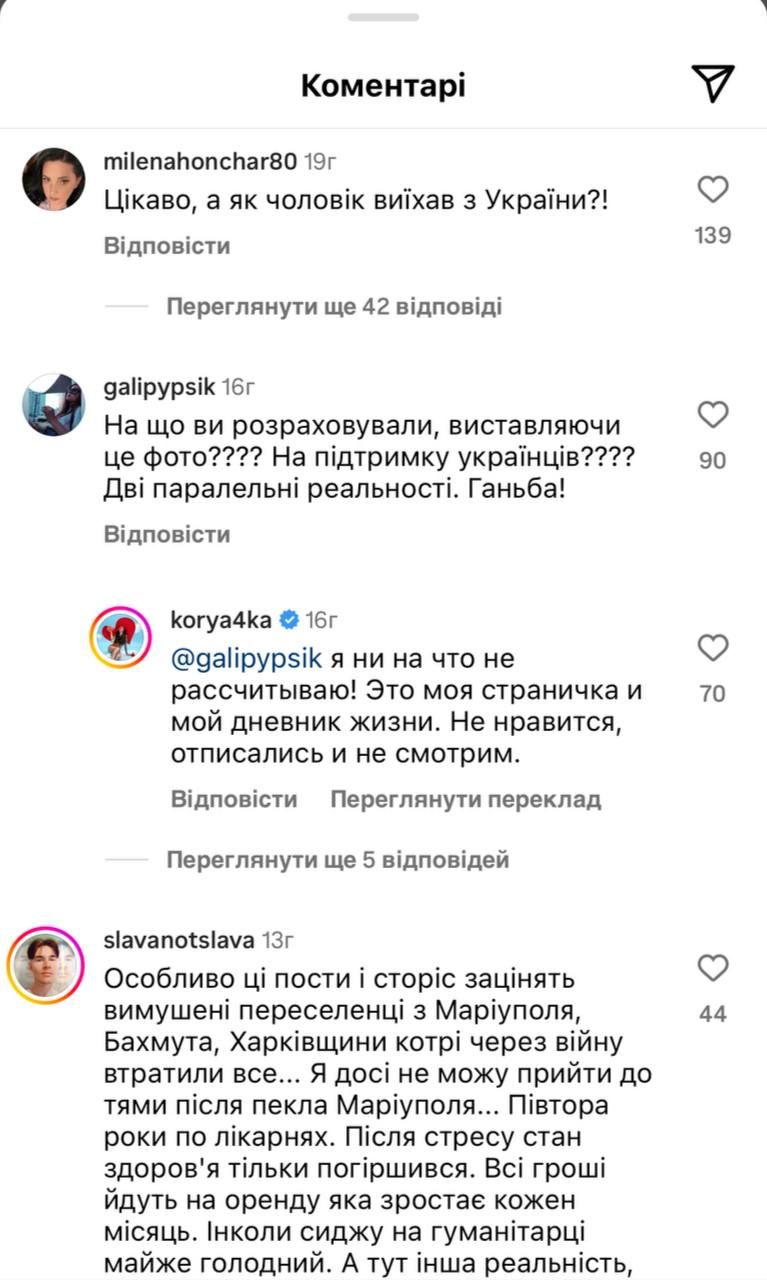Open the slavanotslava username
767x1280 pixels.
[179, 941]
